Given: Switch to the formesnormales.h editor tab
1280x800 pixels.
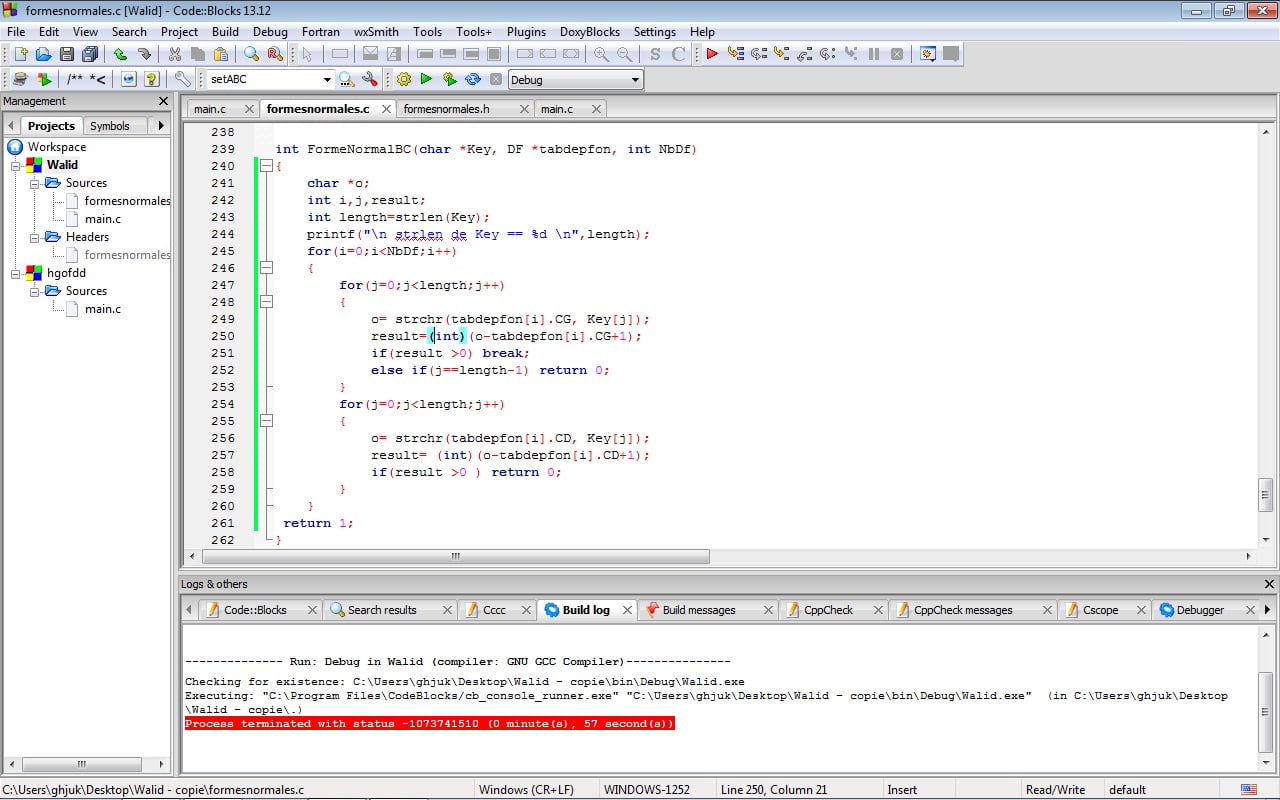Looking at the screenshot, I should coord(446,109).
